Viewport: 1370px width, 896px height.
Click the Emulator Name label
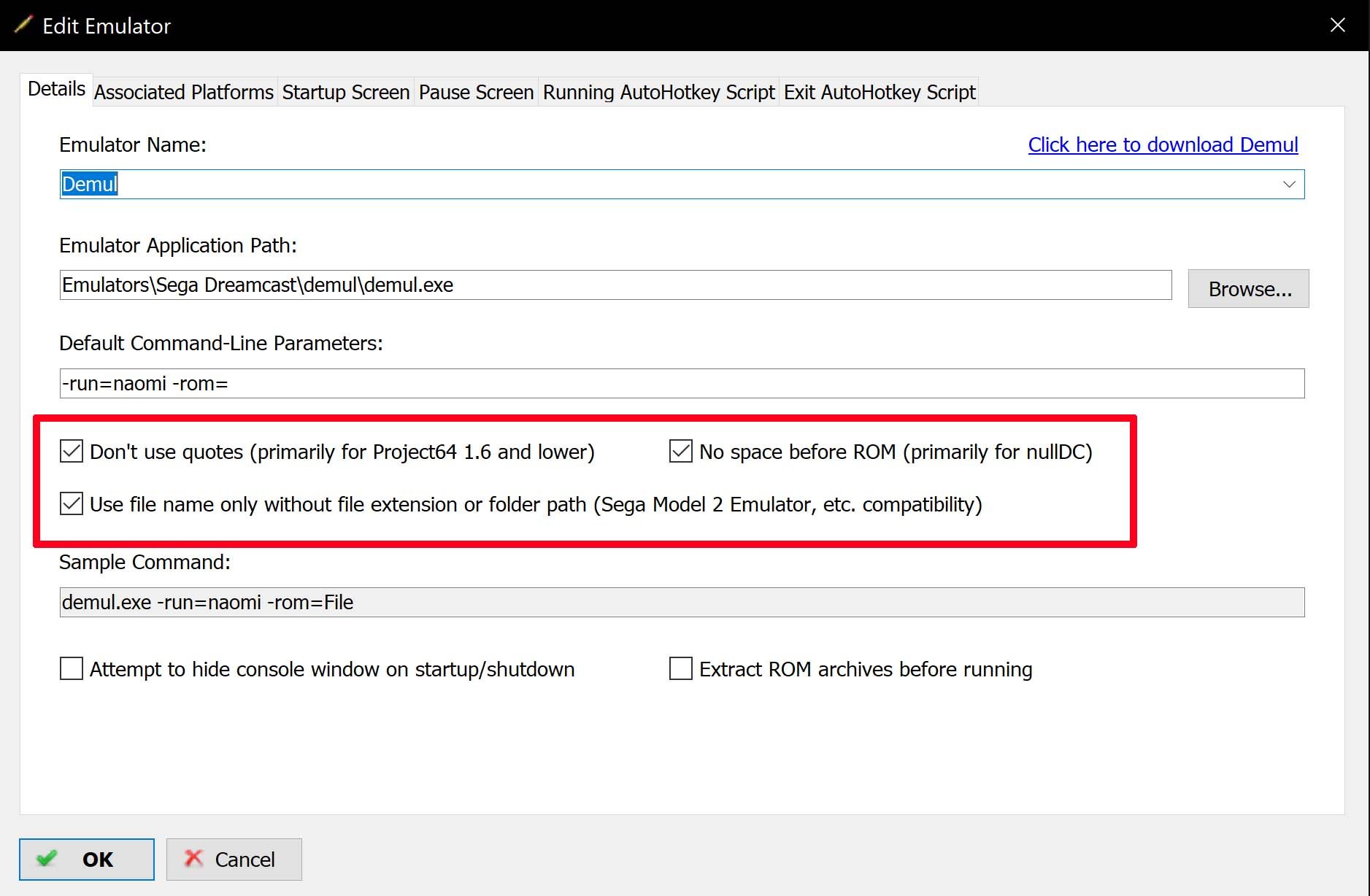coord(133,144)
